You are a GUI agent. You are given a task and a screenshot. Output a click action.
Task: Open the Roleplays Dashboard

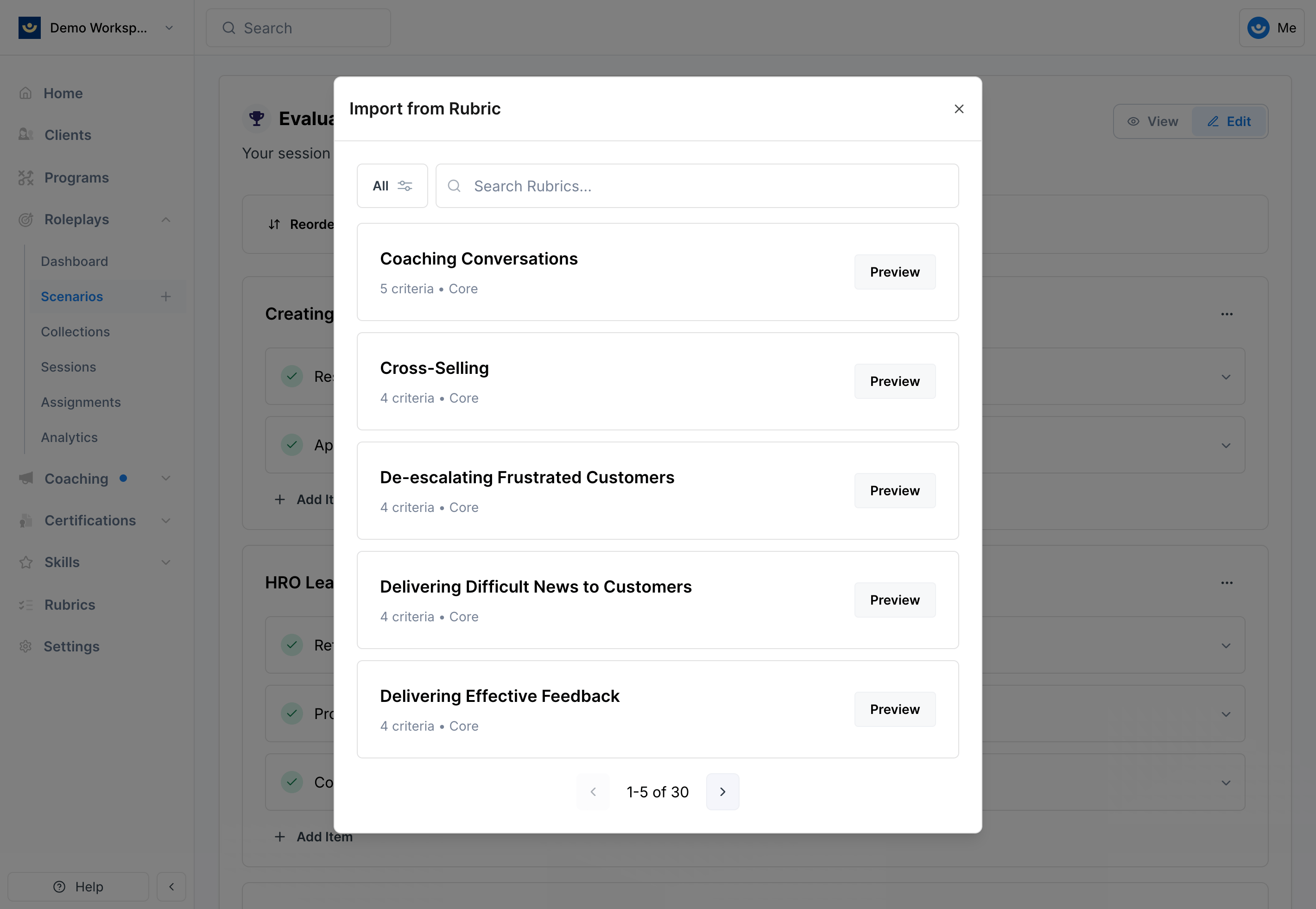pyautogui.click(x=74, y=261)
